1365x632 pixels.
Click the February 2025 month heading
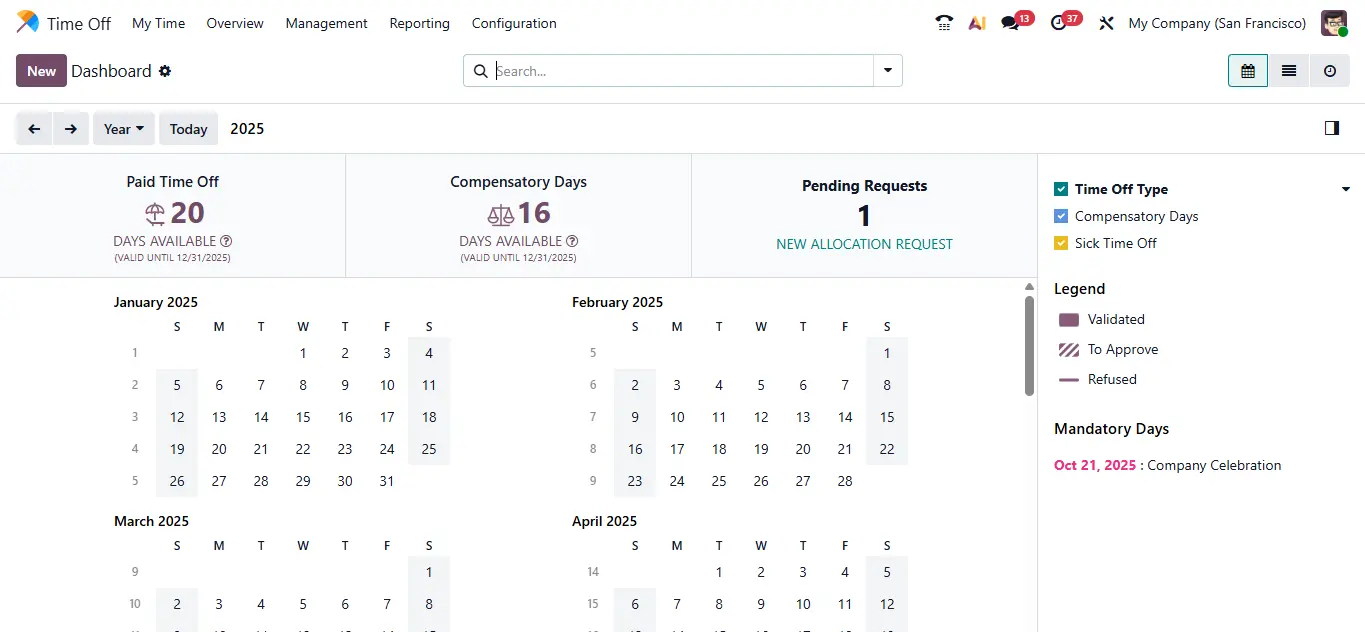click(617, 302)
